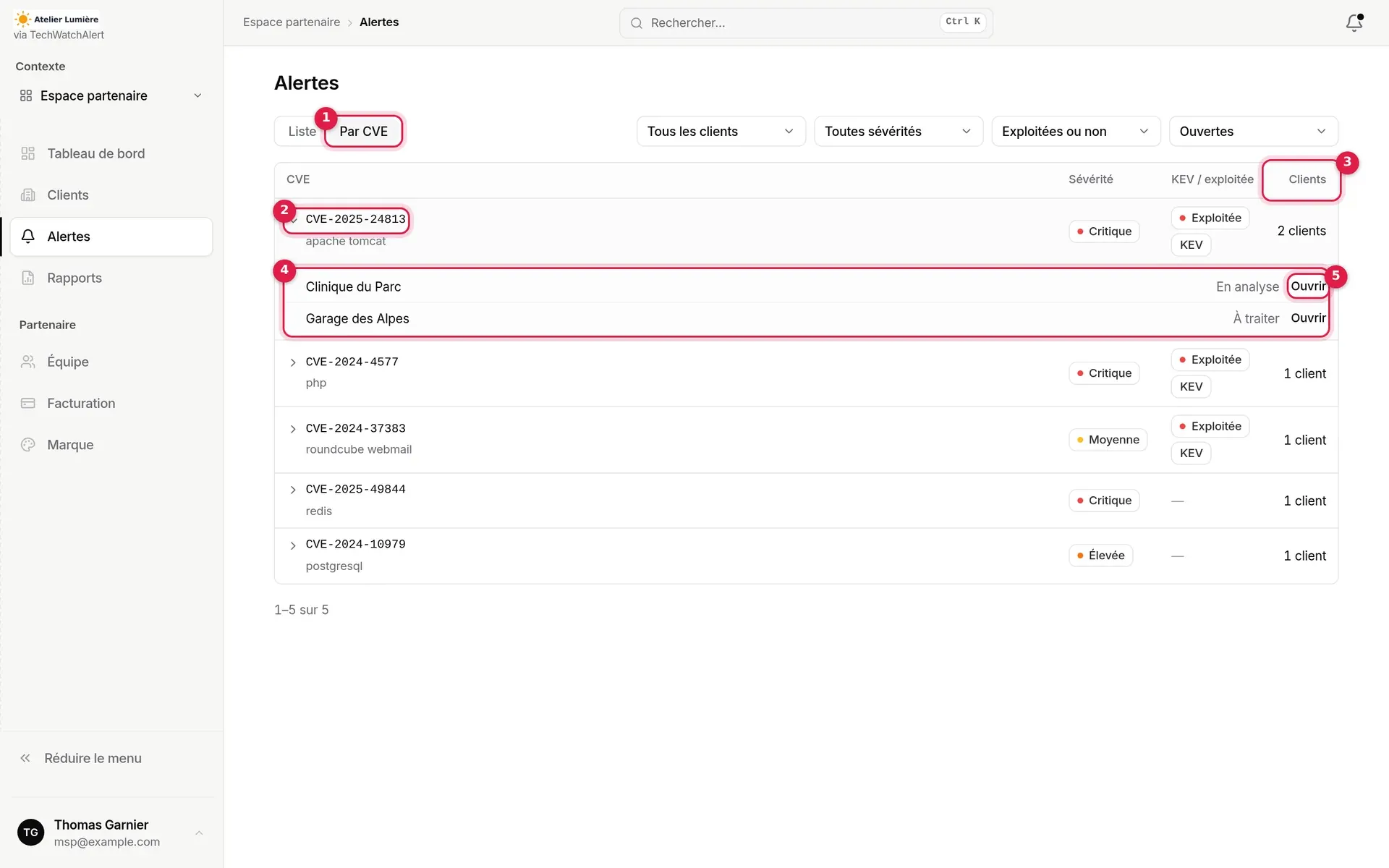Select the Par CVE tab
This screenshot has height=868, width=1389.
click(364, 131)
